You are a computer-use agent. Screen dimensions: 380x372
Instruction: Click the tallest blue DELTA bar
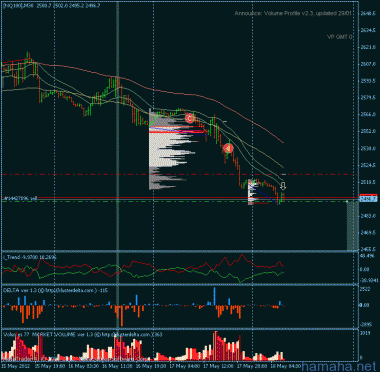[214, 296]
